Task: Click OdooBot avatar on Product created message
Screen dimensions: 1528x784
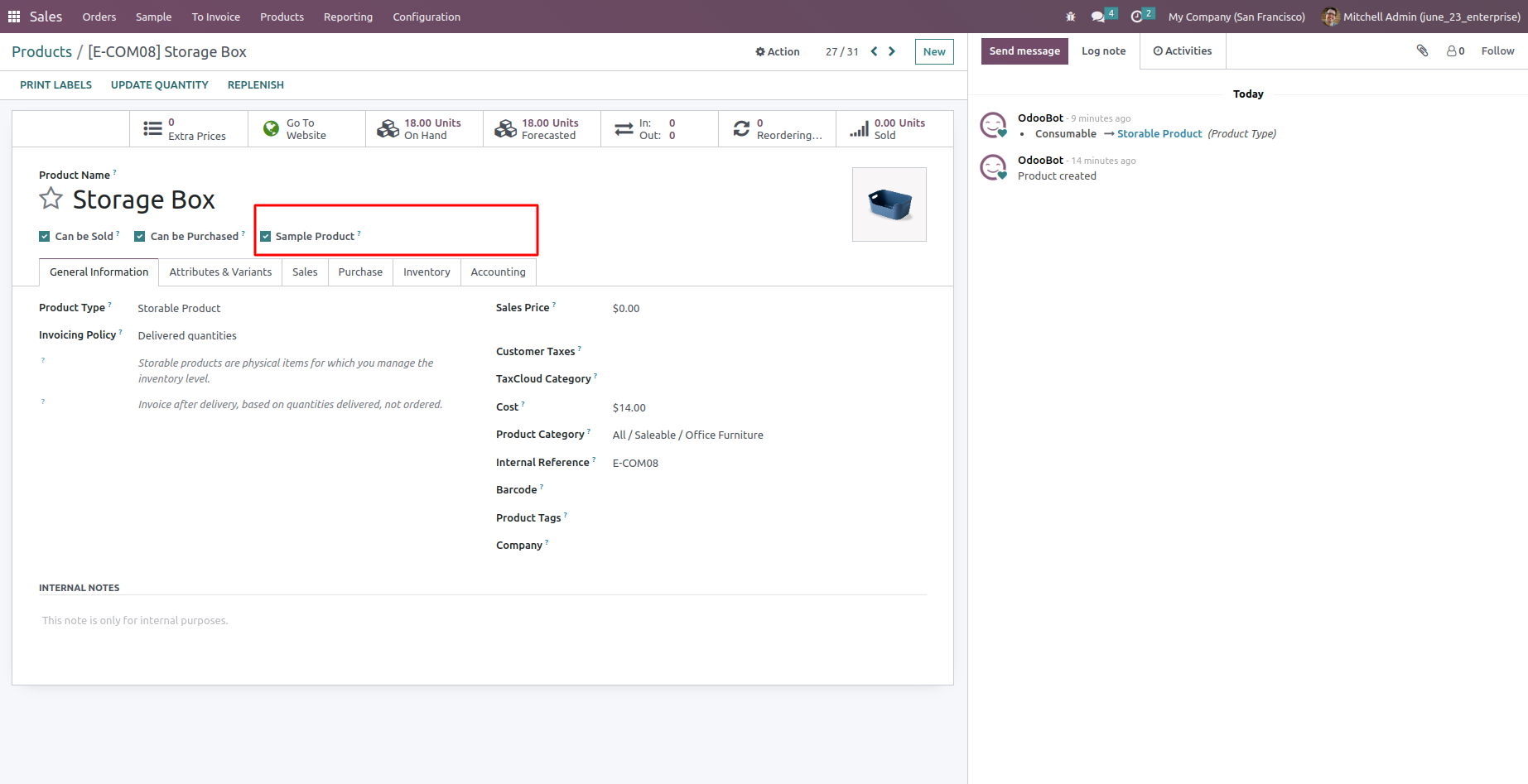Action: pos(993,167)
